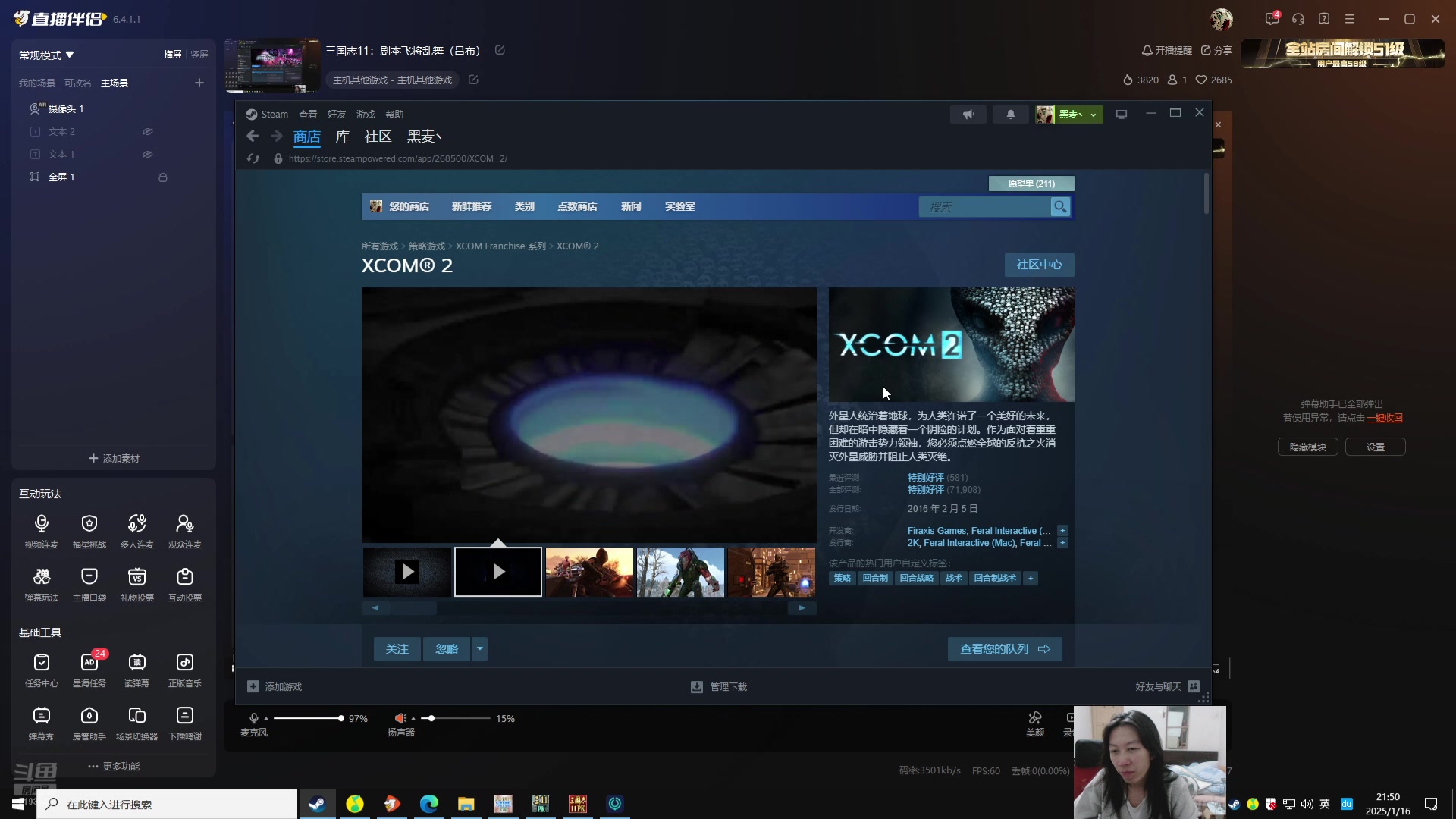This screenshot has width=1456, height=819.
Task: Open 星海任务 AD task icon
Action: click(x=89, y=670)
